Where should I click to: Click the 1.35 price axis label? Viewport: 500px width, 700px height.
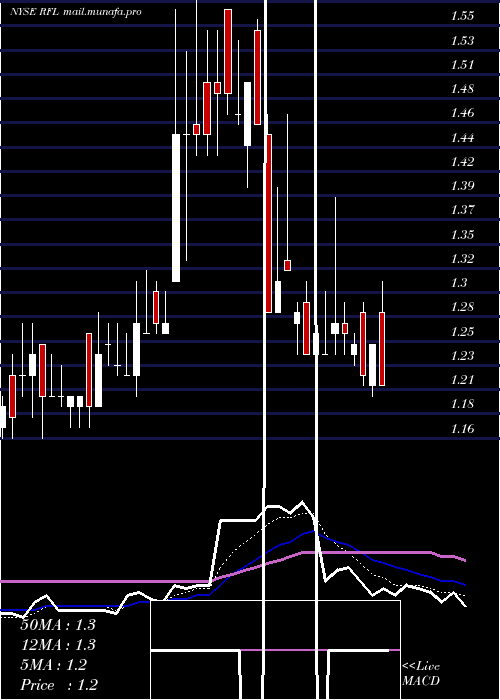(x=462, y=234)
